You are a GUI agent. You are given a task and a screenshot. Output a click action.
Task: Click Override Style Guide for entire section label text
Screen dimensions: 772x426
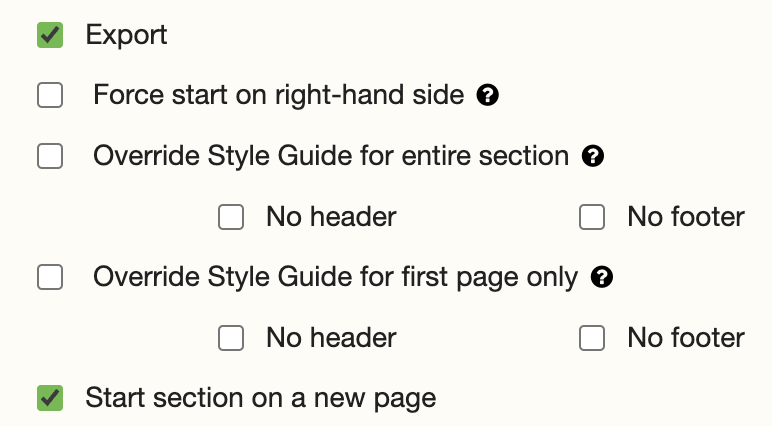(331, 156)
